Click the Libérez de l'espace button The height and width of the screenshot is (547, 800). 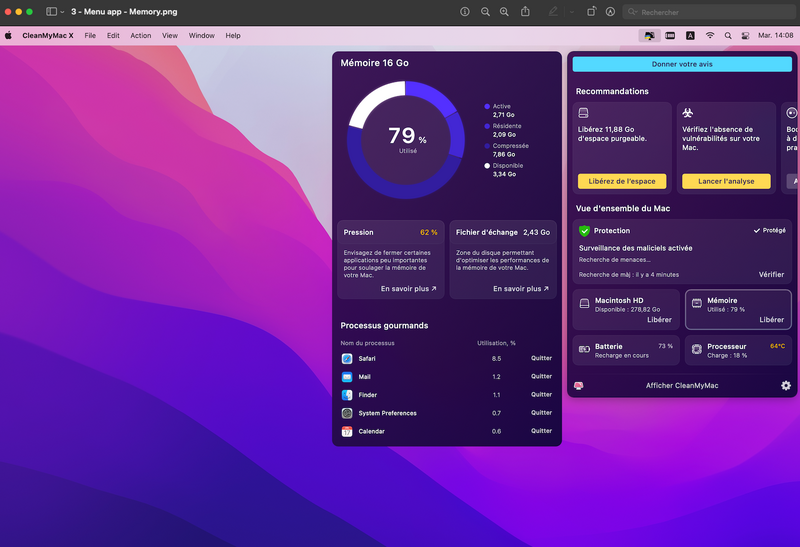tap(621, 181)
